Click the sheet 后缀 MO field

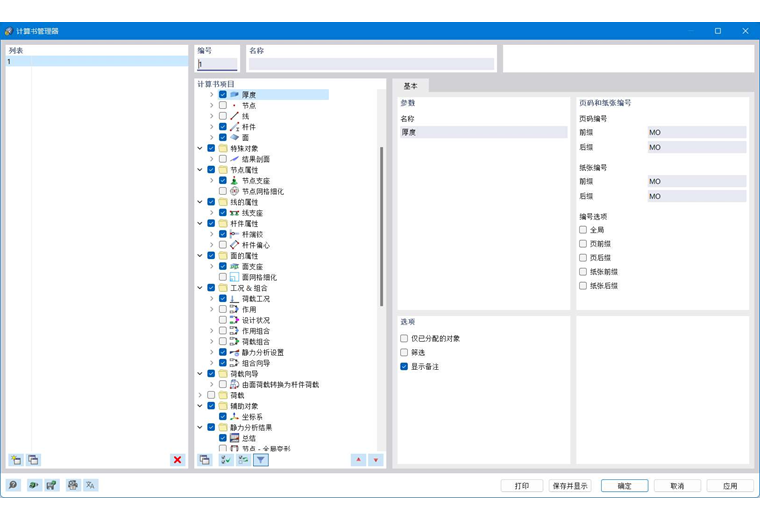697,196
